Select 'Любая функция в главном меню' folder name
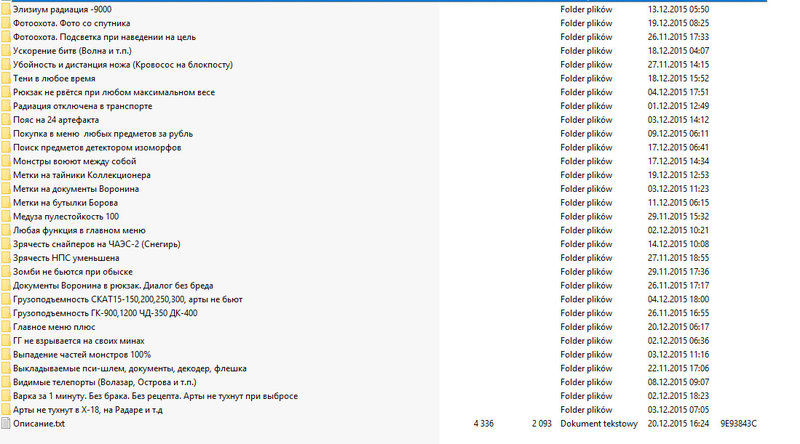 [x=79, y=230]
